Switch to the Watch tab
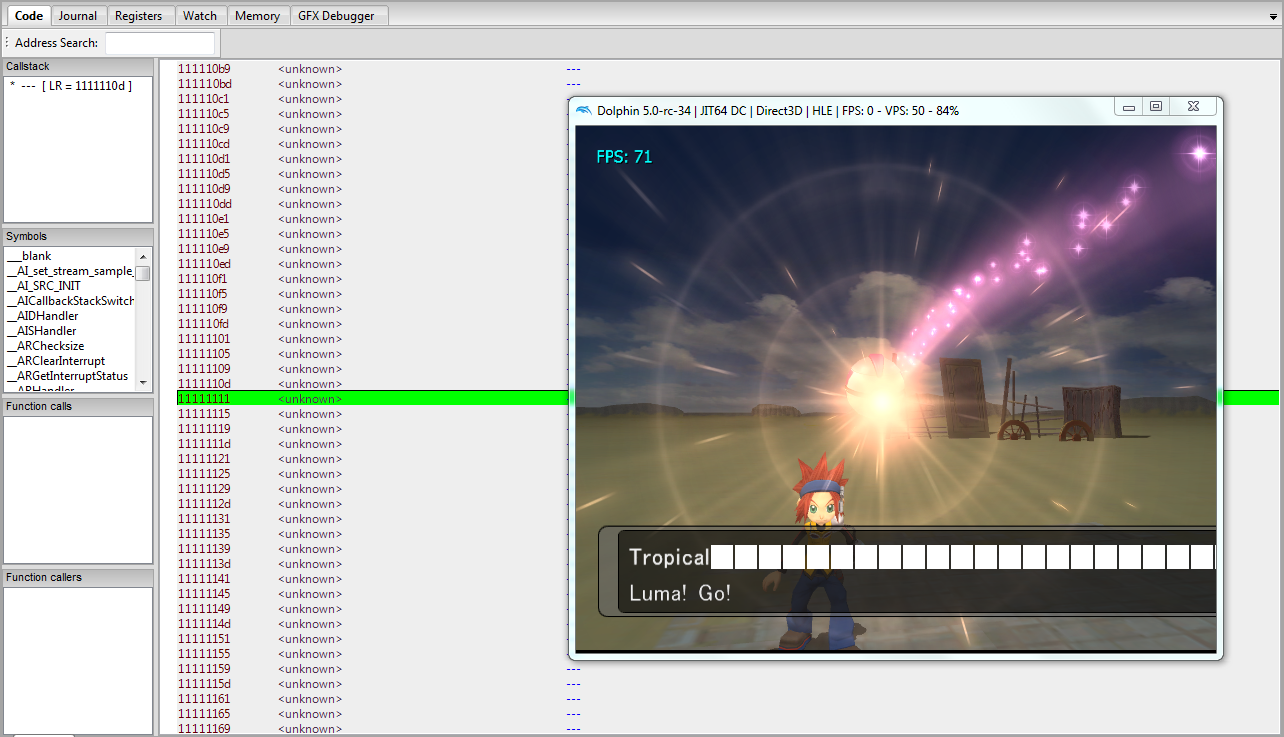Viewport: 1284px width, 737px height. click(200, 15)
